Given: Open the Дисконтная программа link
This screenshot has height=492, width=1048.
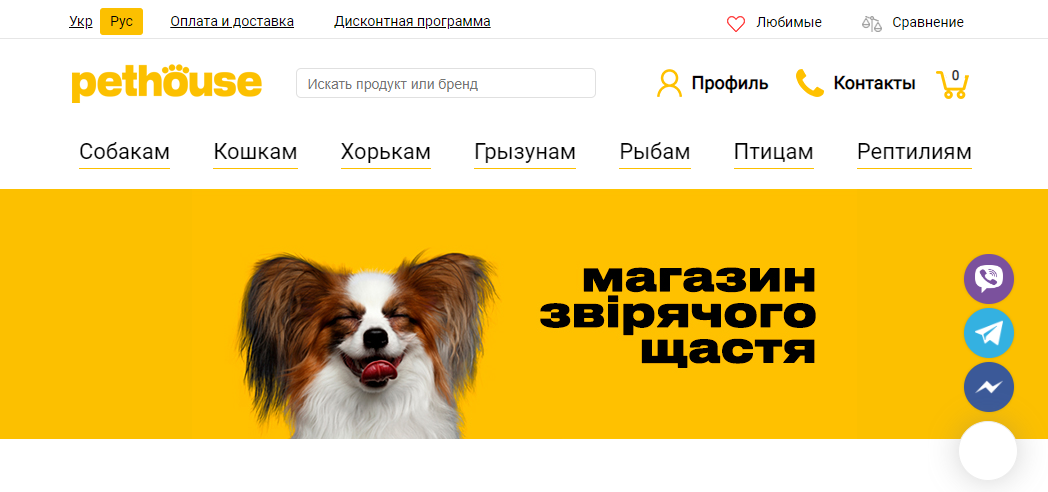Looking at the screenshot, I should click(x=412, y=21).
